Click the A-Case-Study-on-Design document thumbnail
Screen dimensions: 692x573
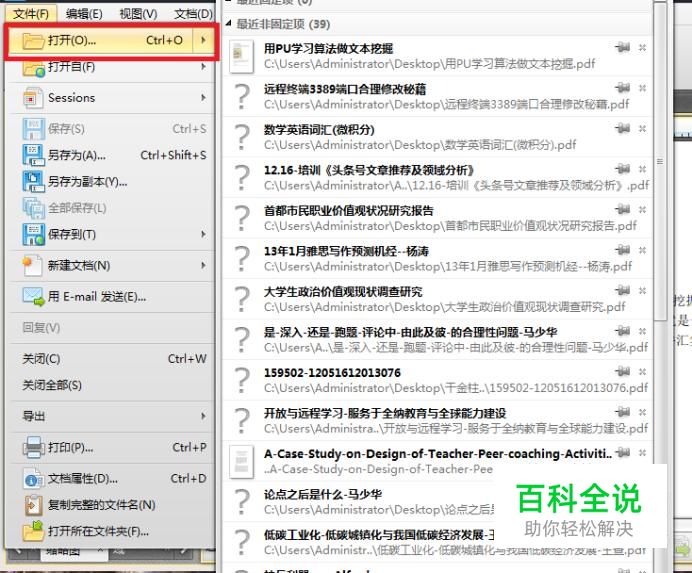241,462
